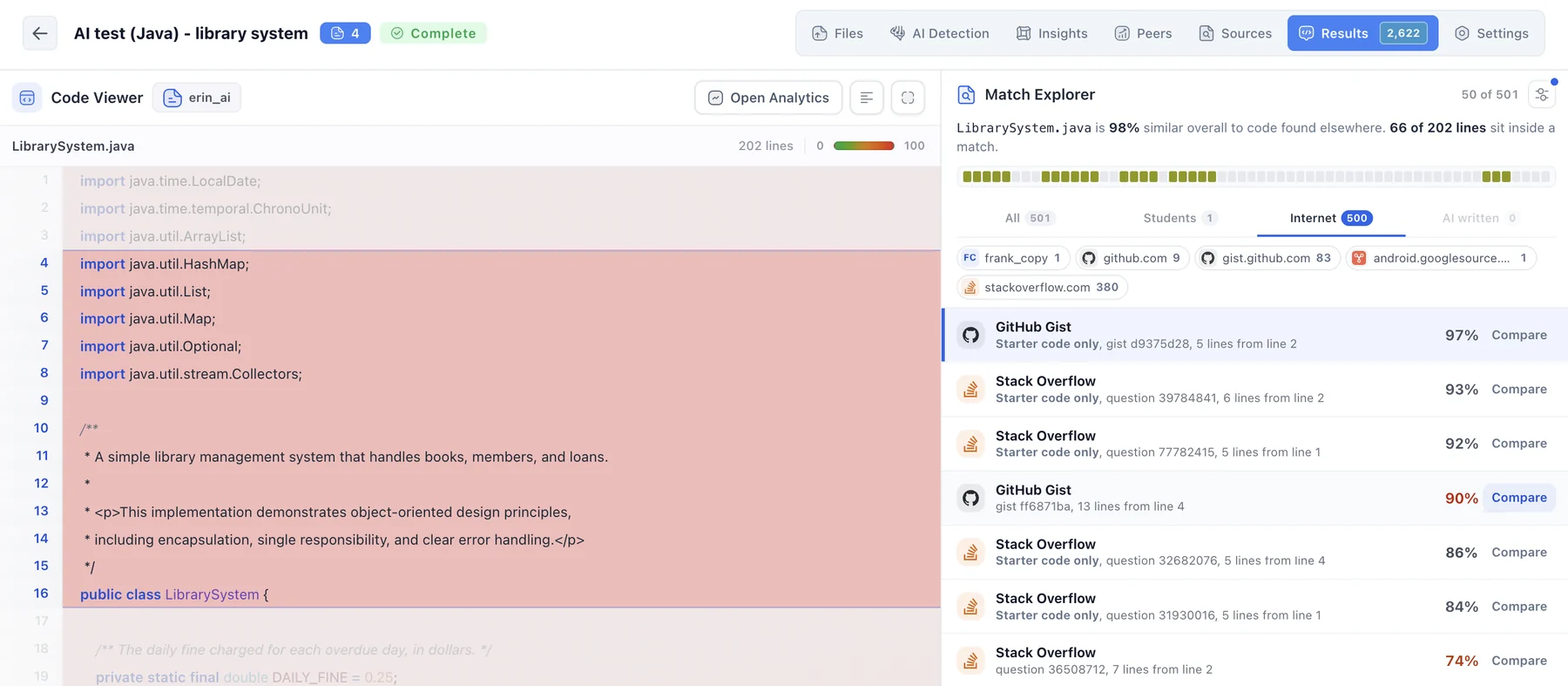Click Stack Overflow icon of 93% match
The height and width of the screenshot is (686, 1568).
(970, 389)
